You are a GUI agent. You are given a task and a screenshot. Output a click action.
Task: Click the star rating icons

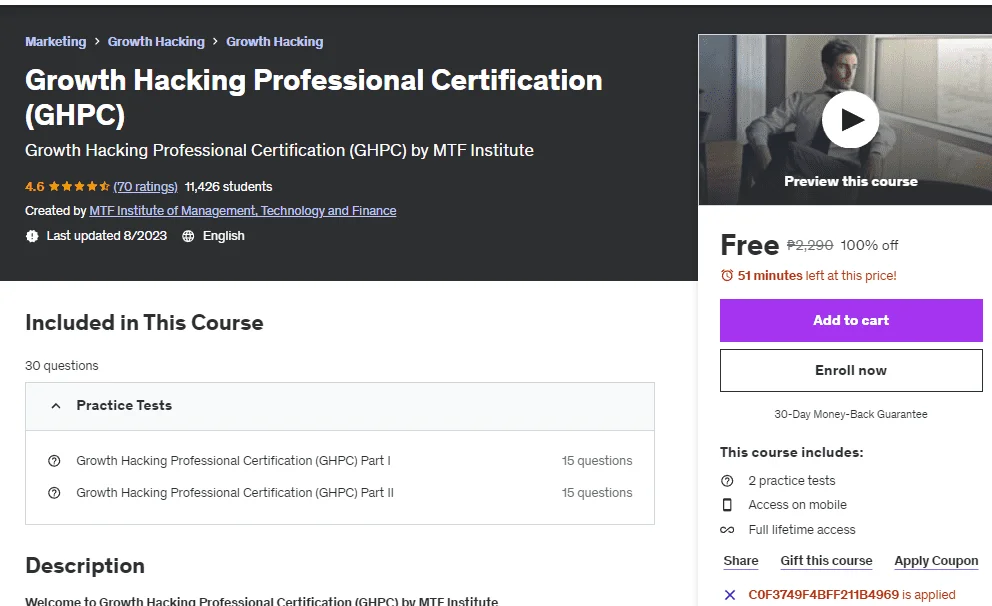click(79, 187)
